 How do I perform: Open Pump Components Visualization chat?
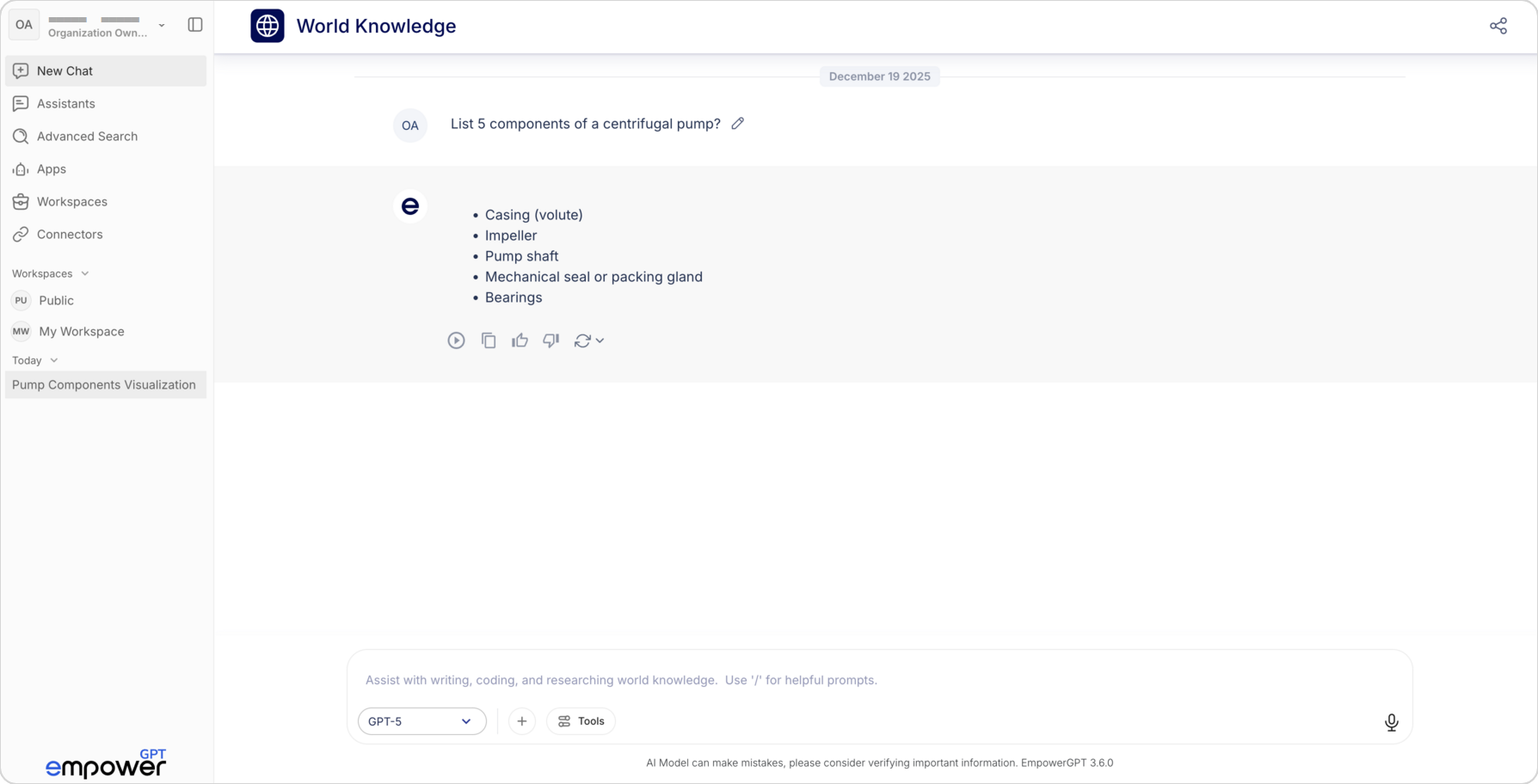[x=104, y=384]
